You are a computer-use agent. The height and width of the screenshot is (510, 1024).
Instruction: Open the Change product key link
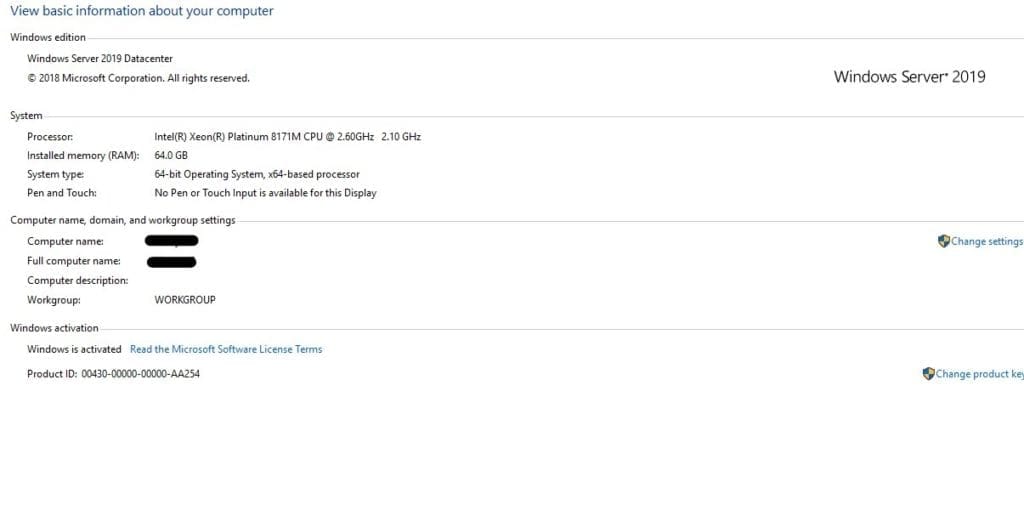[980, 374]
